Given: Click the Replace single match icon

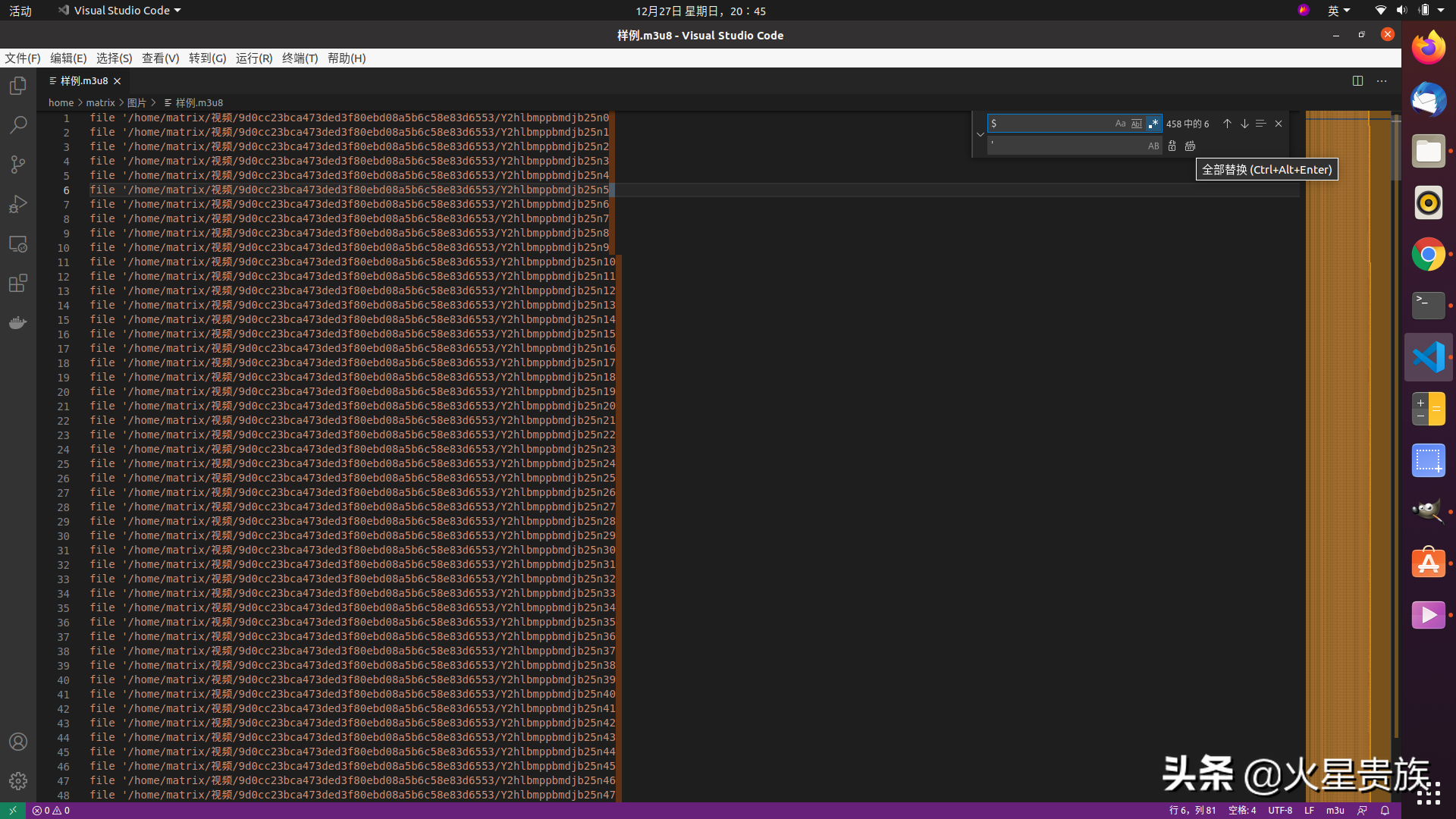Looking at the screenshot, I should pyautogui.click(x=1172, y=146).
